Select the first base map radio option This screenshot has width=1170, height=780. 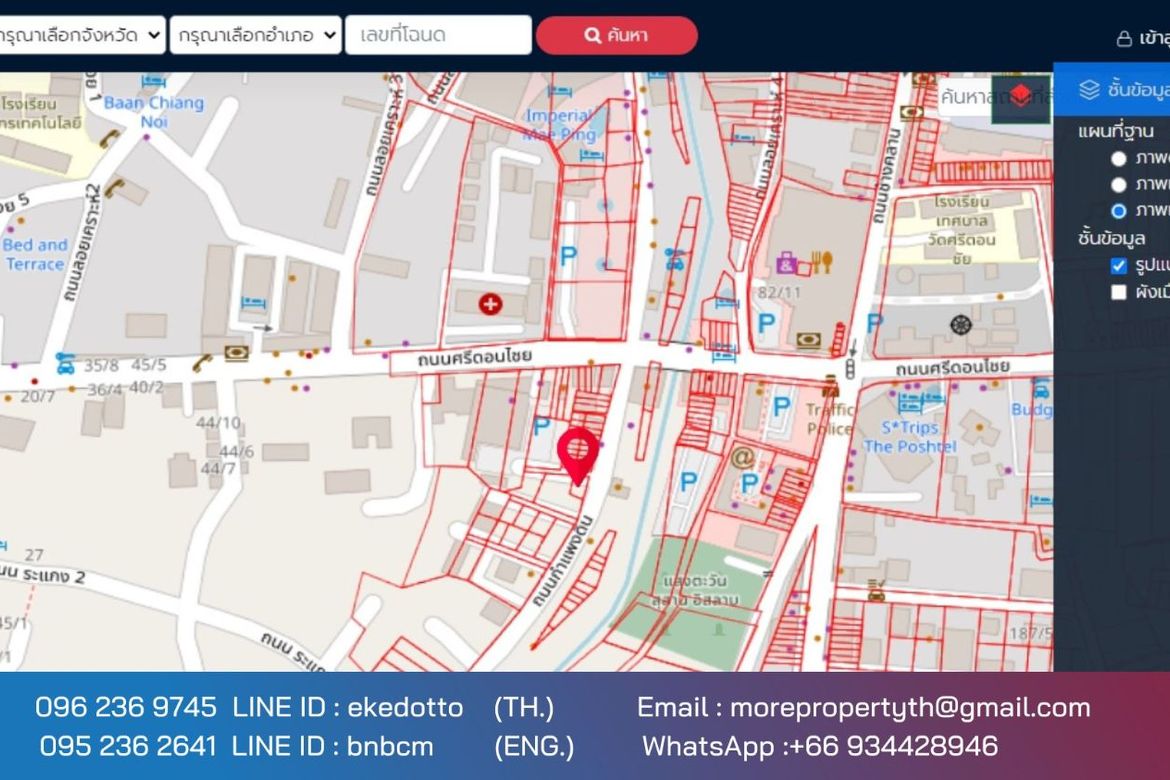(1119, 159)
